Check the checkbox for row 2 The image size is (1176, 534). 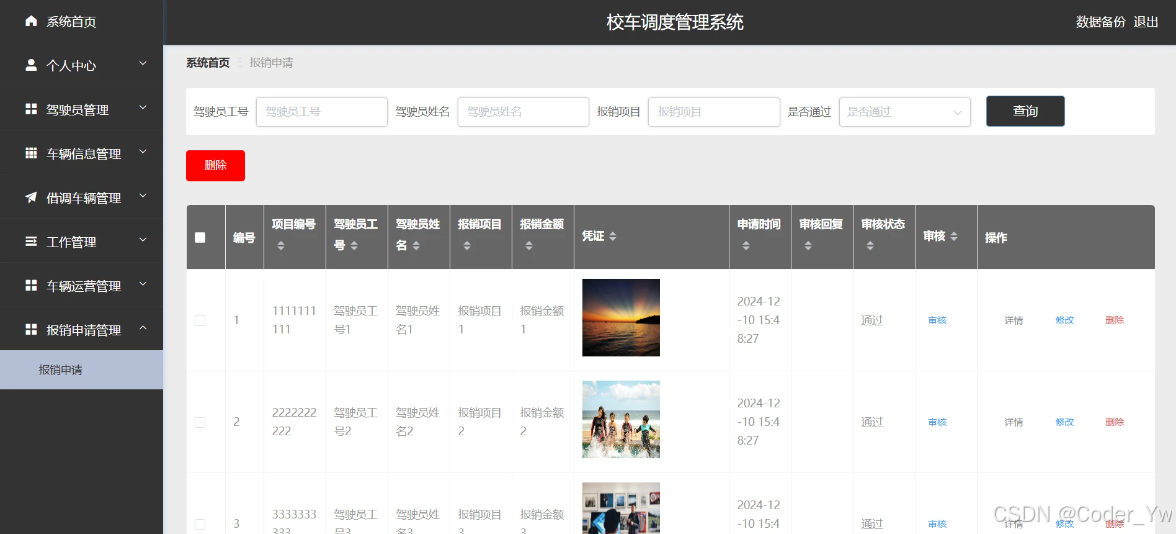click(x=200, y=422)
